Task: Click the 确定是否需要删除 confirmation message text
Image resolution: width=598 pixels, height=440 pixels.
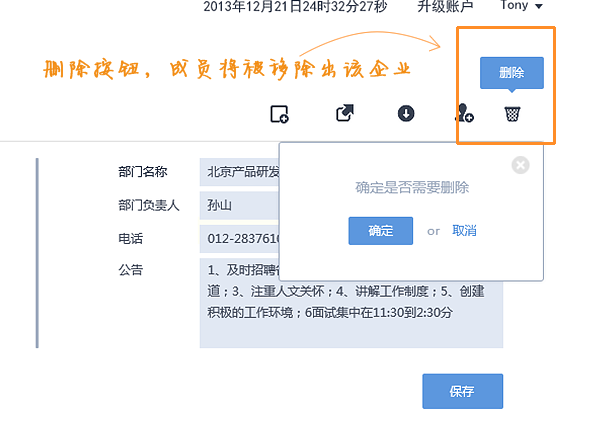Action: (x=412, y=188)
